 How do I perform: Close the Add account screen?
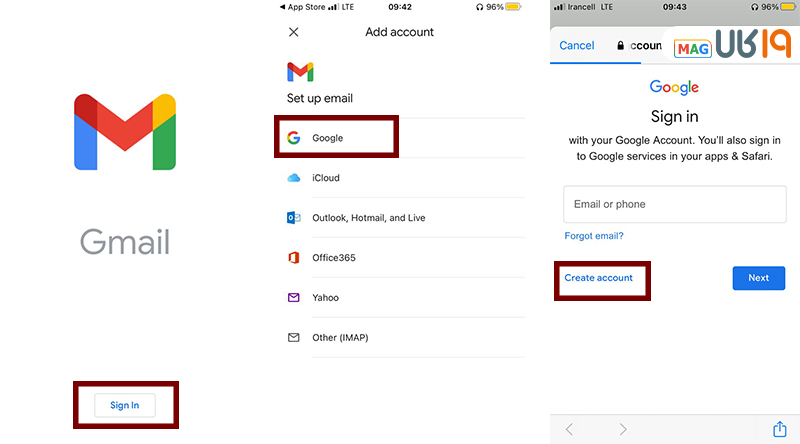click(293, 32)
